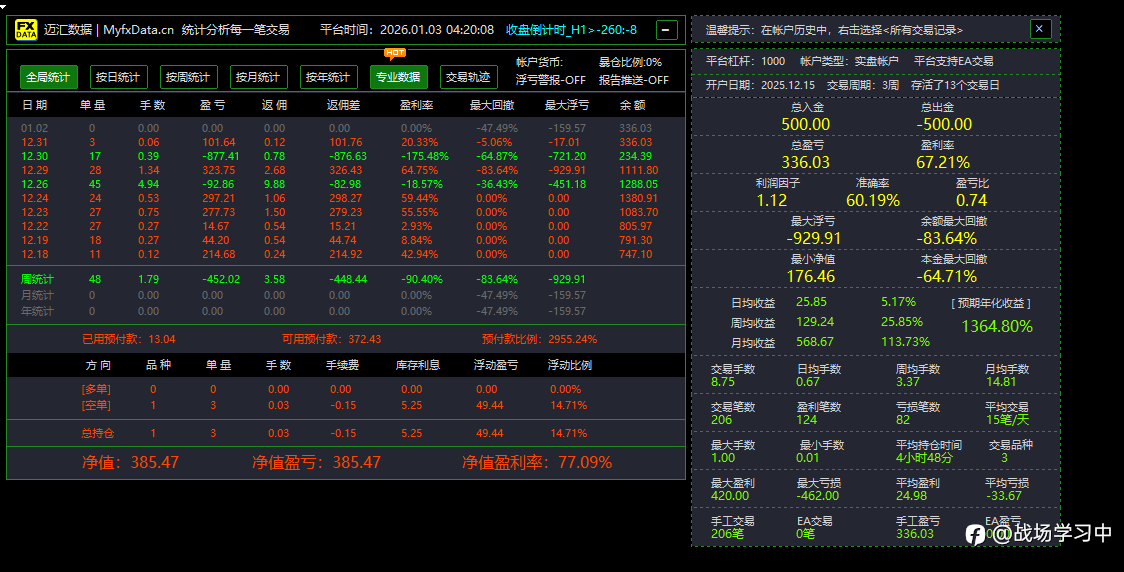Click the [多单] position row
The image size is (1124, 572).
point(346,389)
